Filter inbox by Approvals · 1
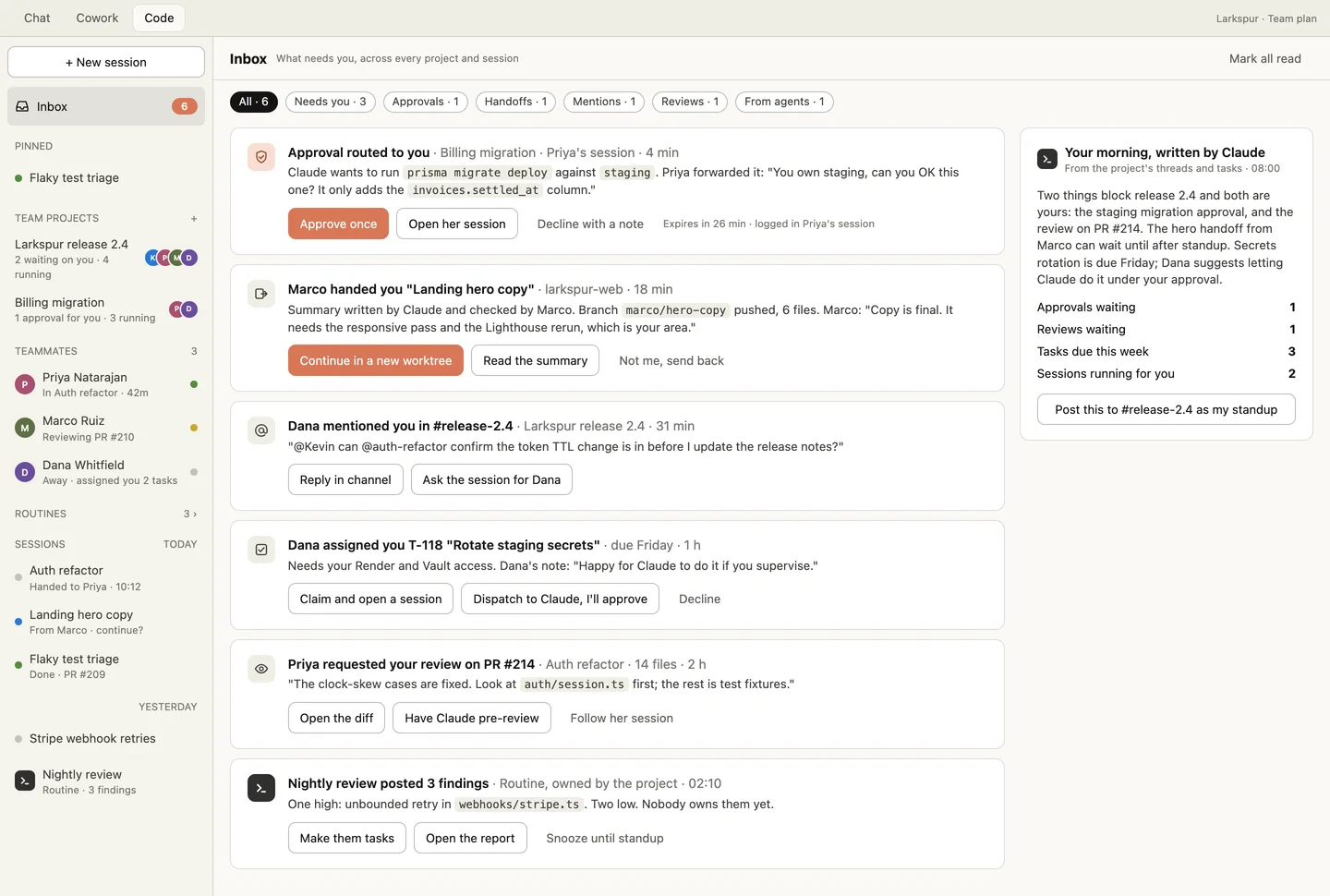The width and height of the screenshot is (1330, 896). coord(426,102)
